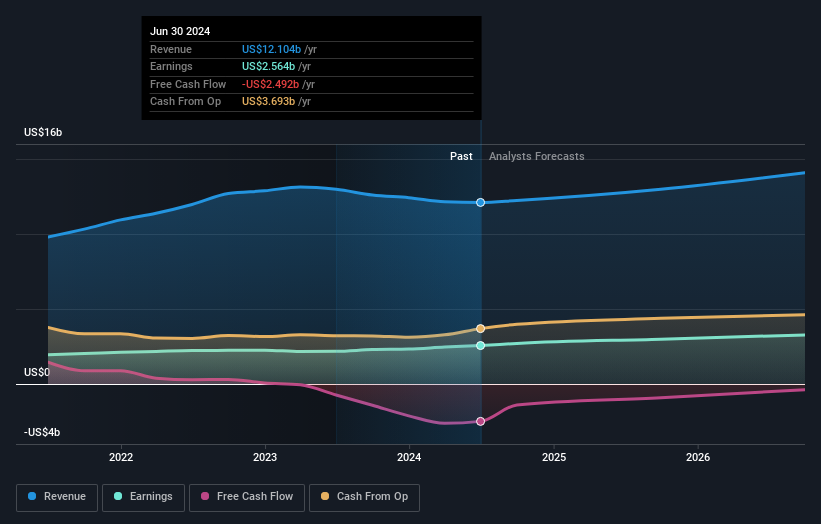Click the 2026 x-axis label
Screen dimensions: 821x524
click(698, 457)
